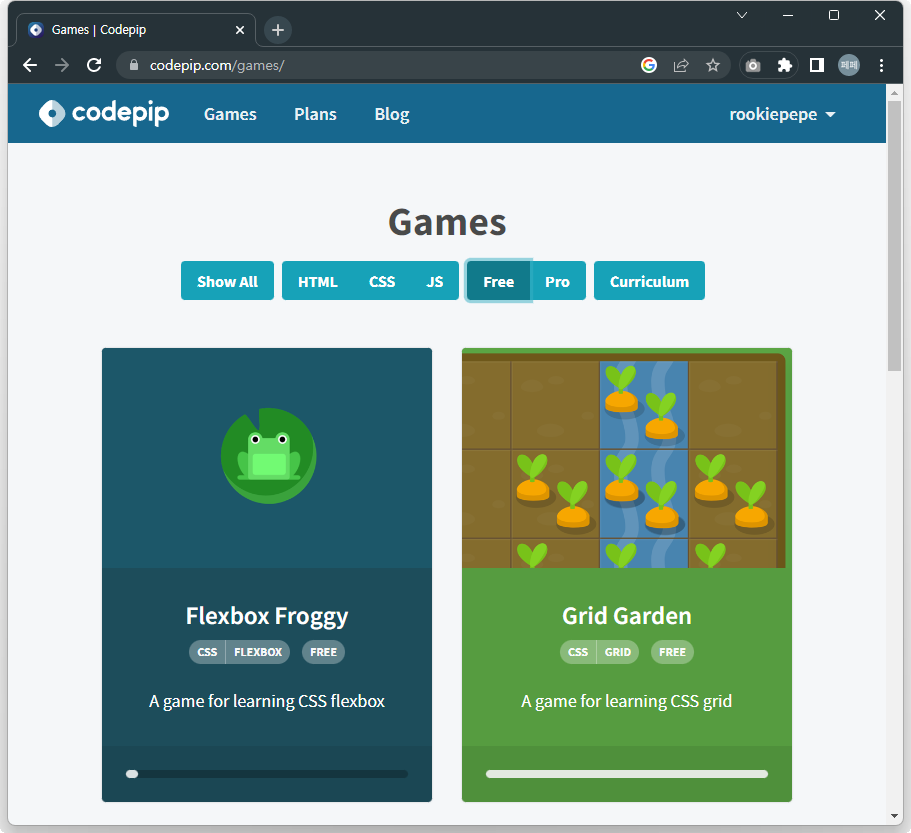Click the Flexbox Froggy progress bar

point(267,774)
